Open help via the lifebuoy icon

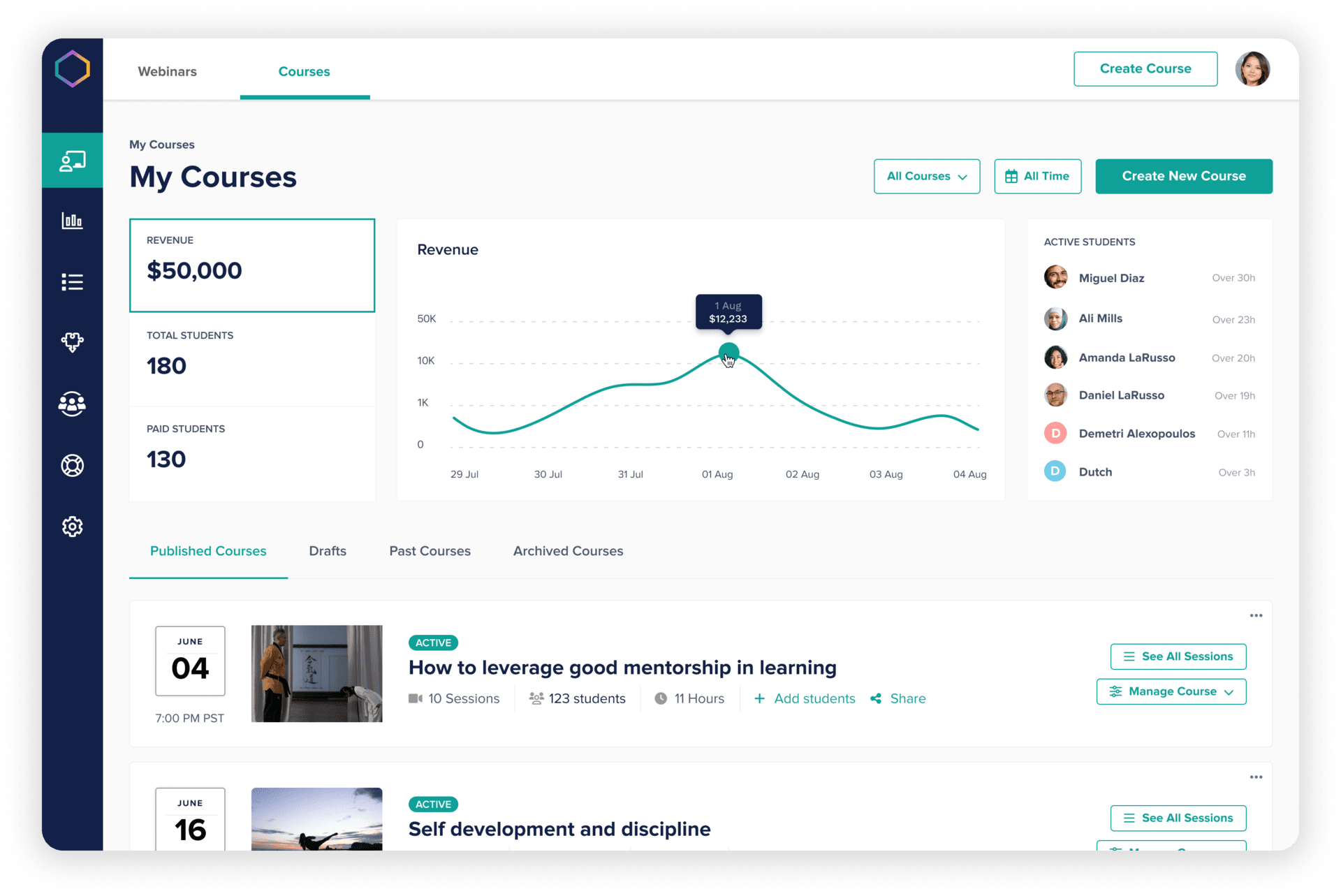pos(72,465)
